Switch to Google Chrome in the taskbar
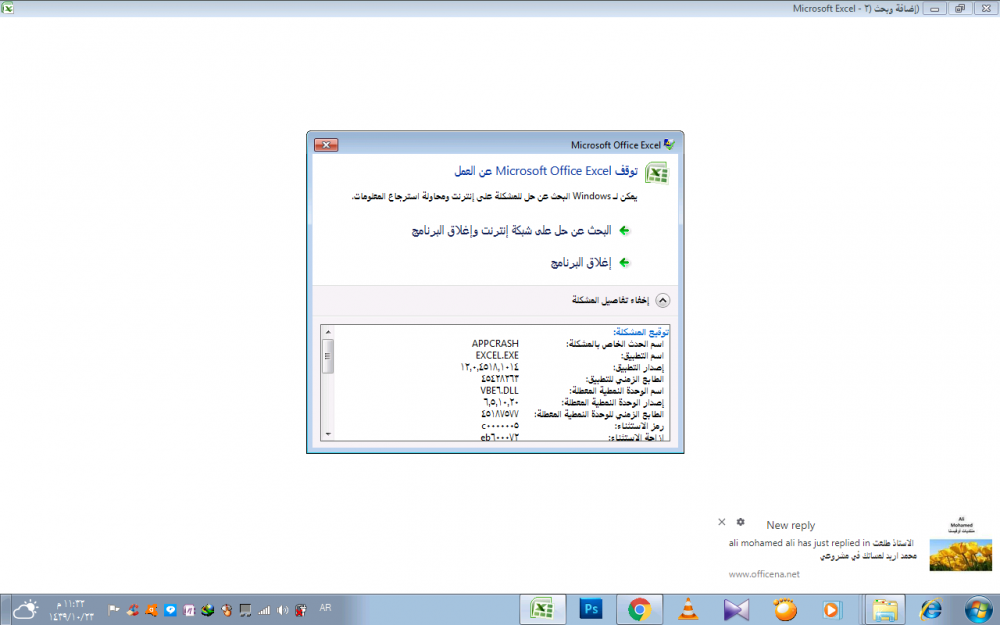 tap(639, 609)
